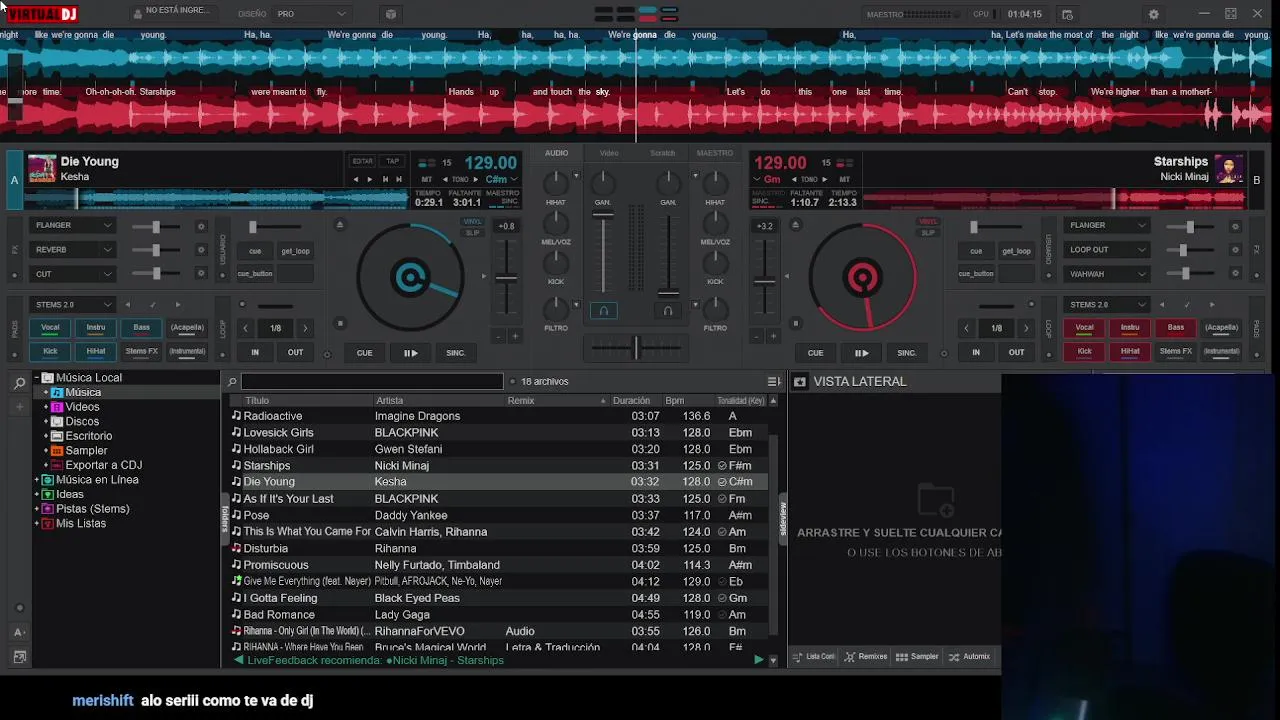1280x720 pixels.
Task: Open the Remixes tab in the sideview
Action: click(x=865, y=657)
